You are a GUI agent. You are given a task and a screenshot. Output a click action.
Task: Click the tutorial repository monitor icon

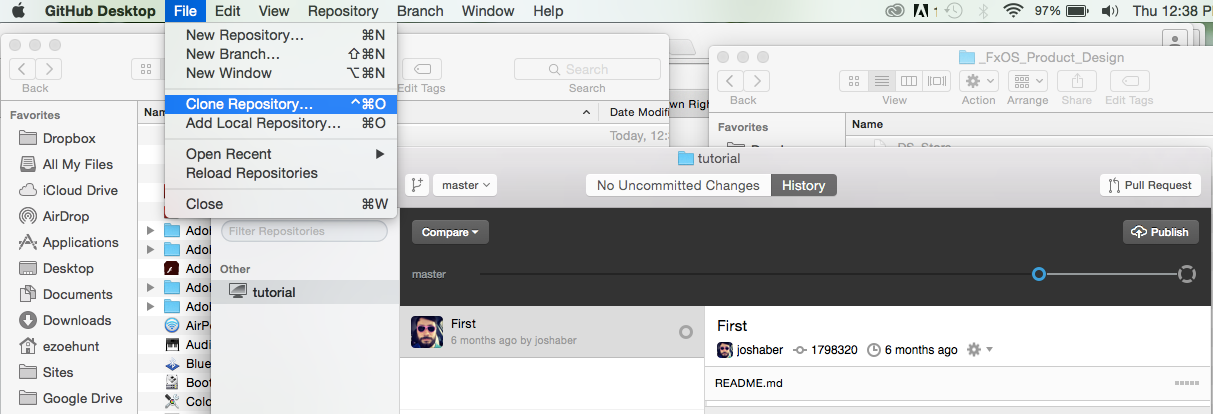[x=237, y=292]
